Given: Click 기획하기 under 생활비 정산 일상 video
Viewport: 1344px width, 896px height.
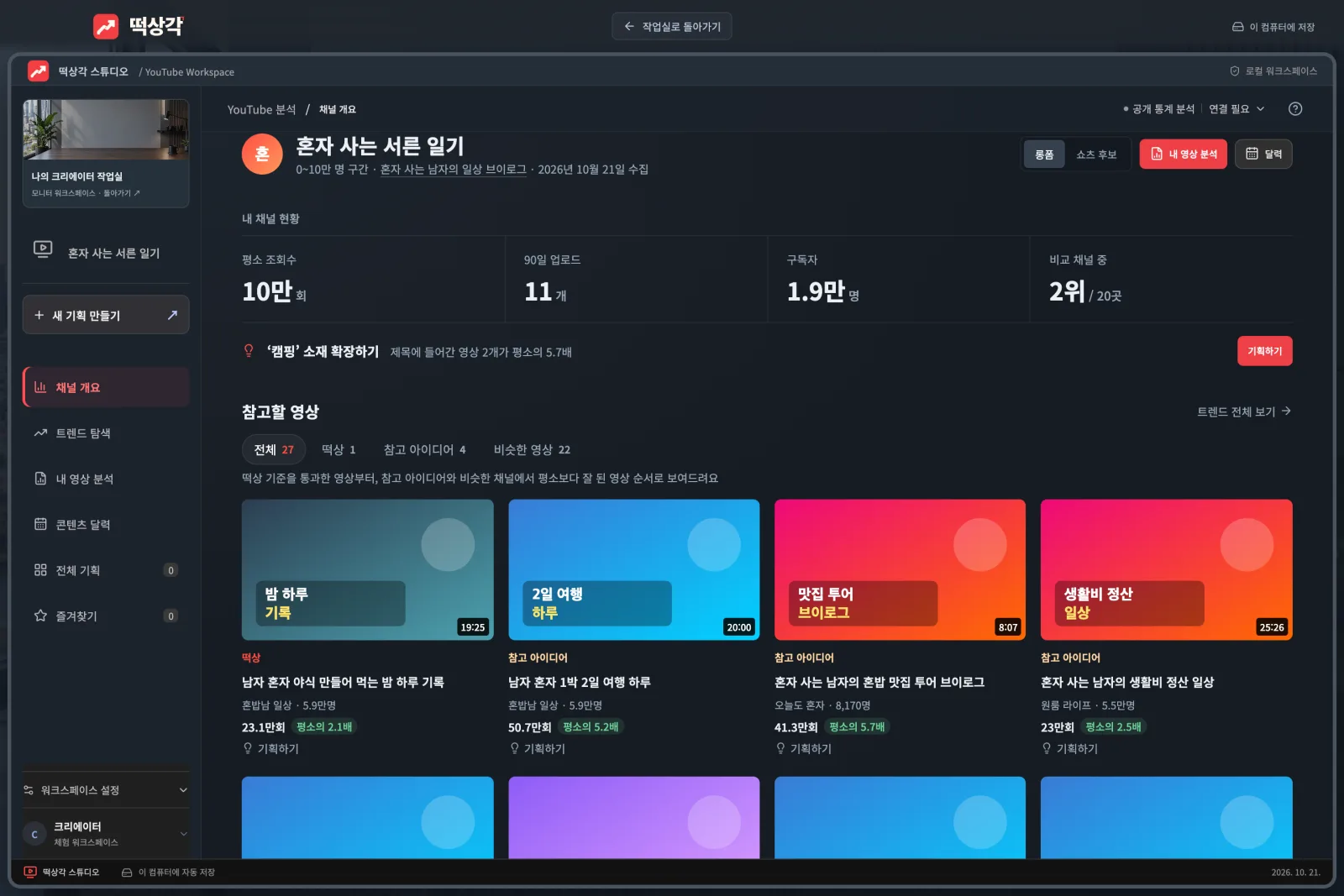Looking at the screenshot, I should pos(1069,748).
